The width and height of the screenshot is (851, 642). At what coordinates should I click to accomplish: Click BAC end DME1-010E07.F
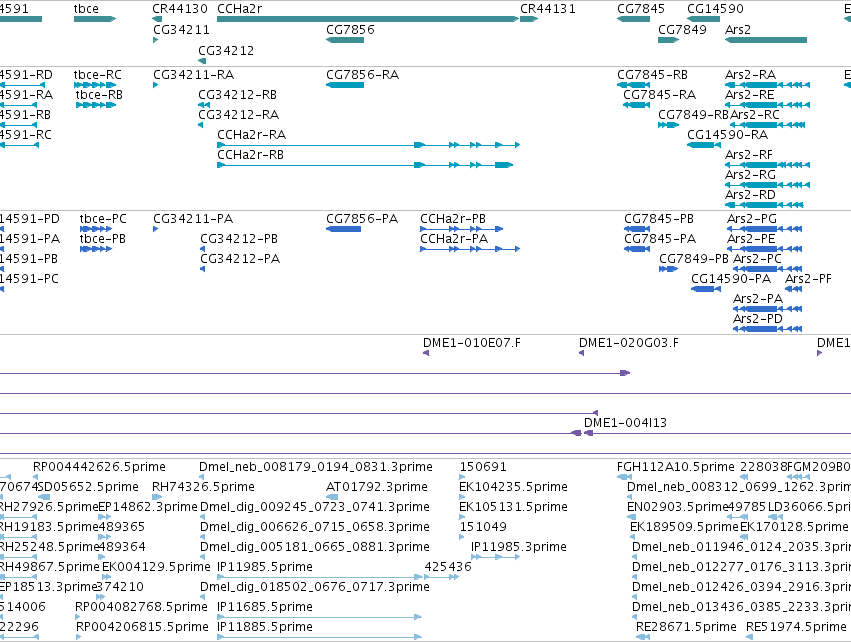tap(471, 343)
